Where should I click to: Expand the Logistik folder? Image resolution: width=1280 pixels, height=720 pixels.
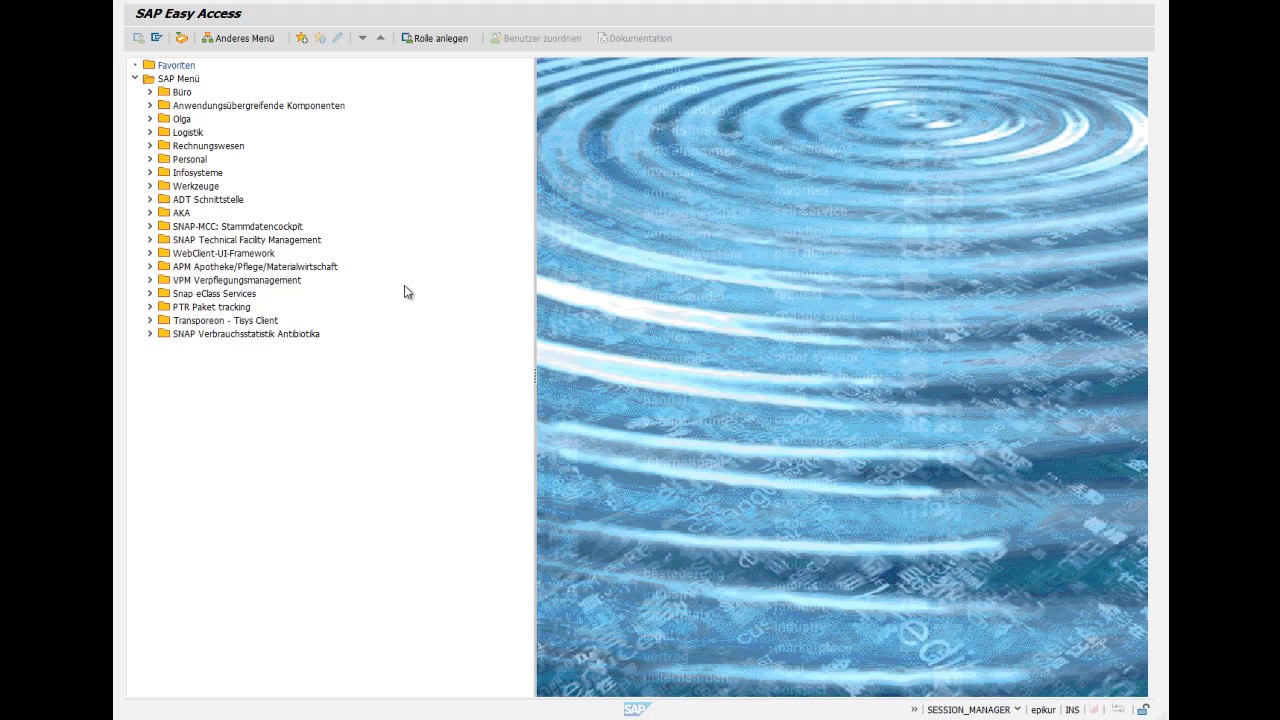point(150,132)
